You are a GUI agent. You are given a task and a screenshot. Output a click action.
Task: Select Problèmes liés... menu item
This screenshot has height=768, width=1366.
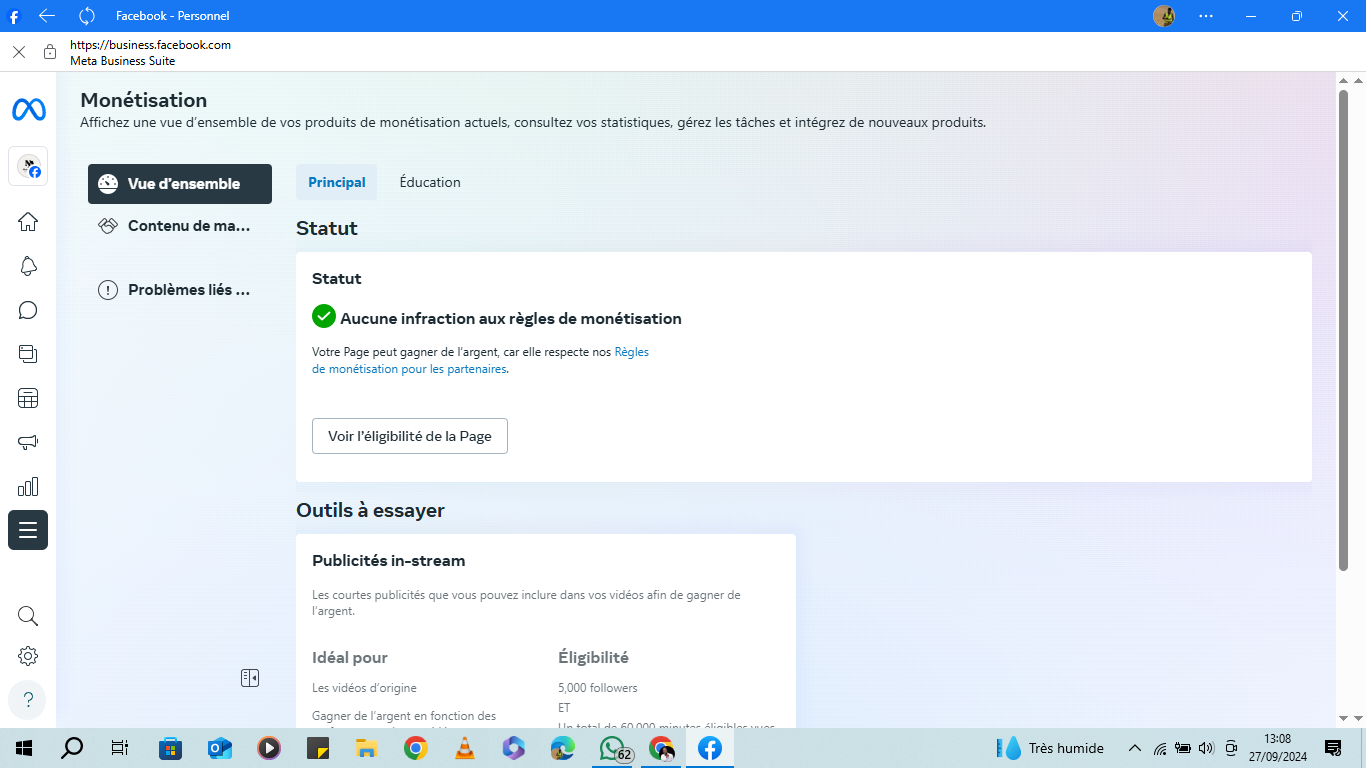180,290
